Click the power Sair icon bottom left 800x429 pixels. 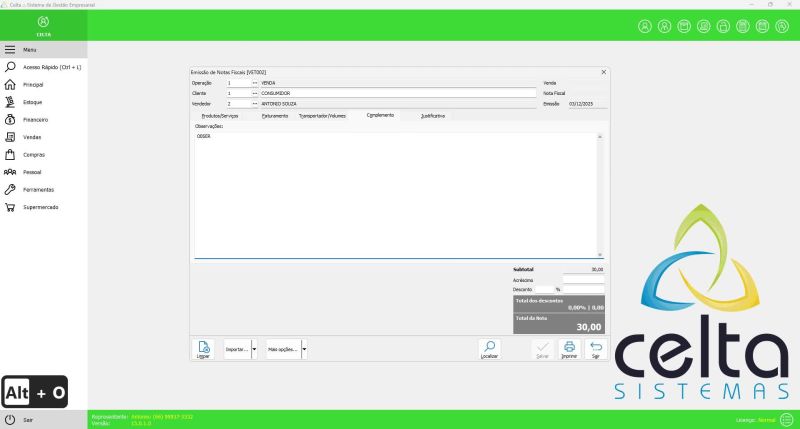coord(10,420)
